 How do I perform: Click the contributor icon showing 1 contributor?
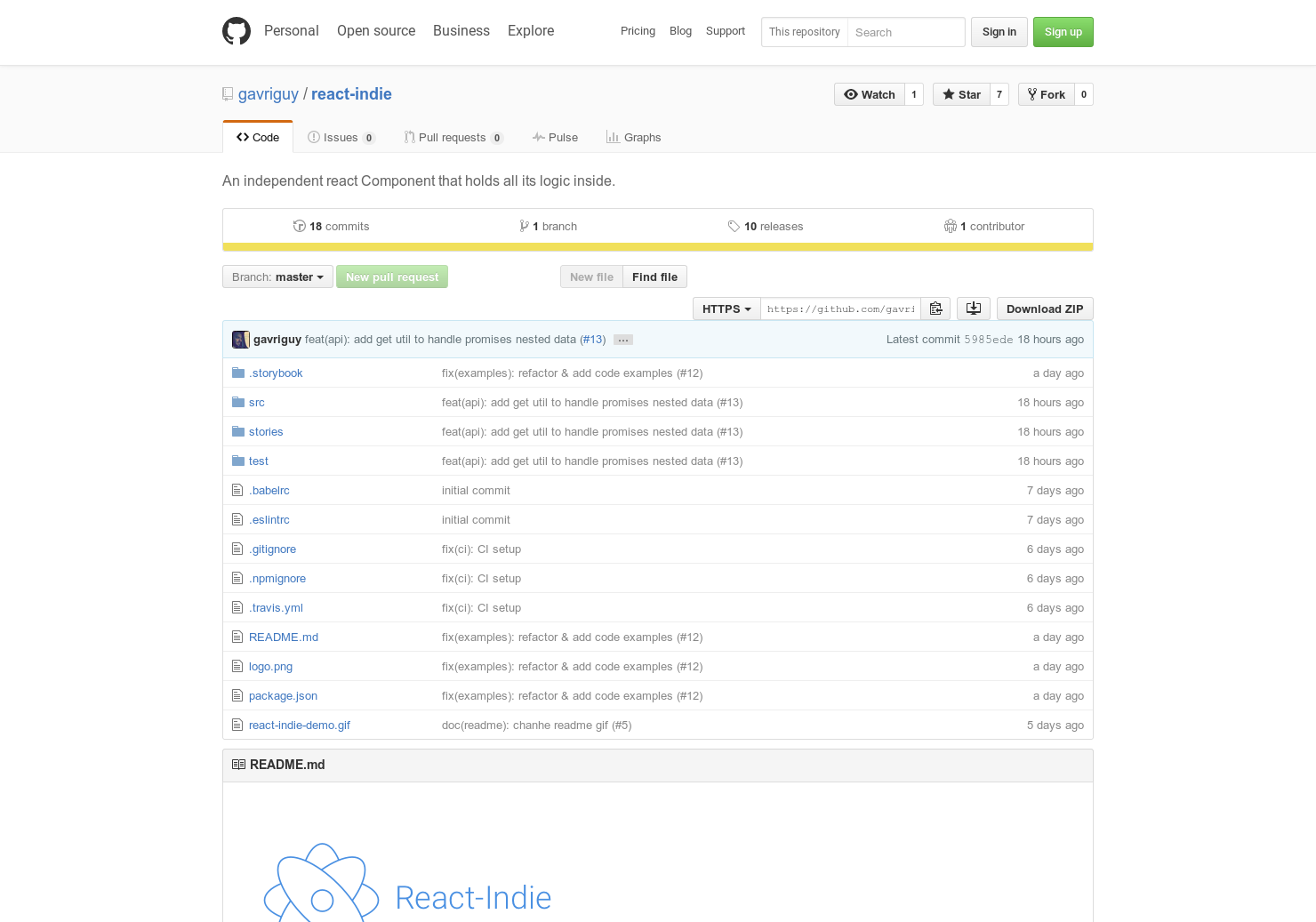point(951,226)
